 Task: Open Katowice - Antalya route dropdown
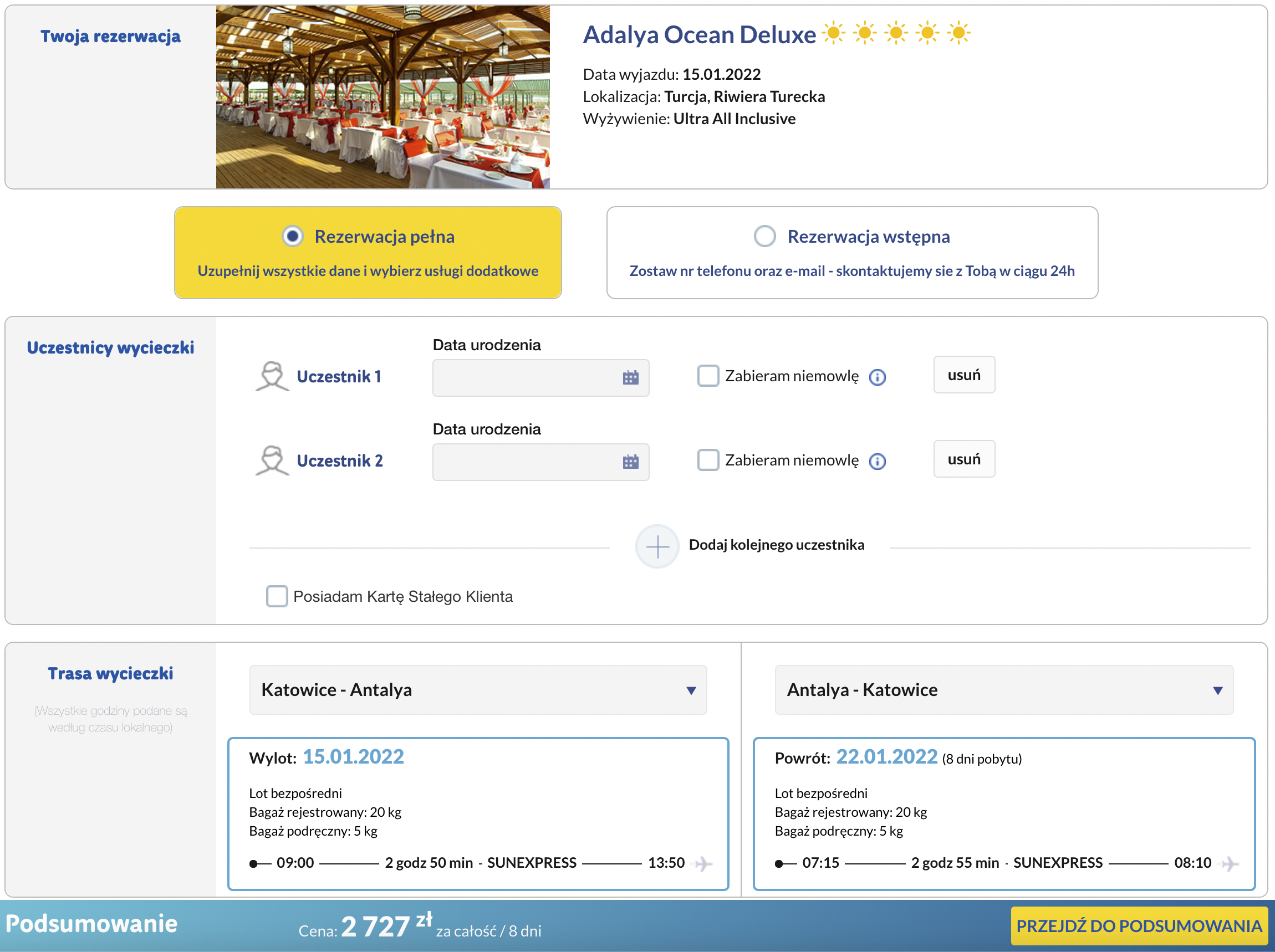click(x=478, y=690)
